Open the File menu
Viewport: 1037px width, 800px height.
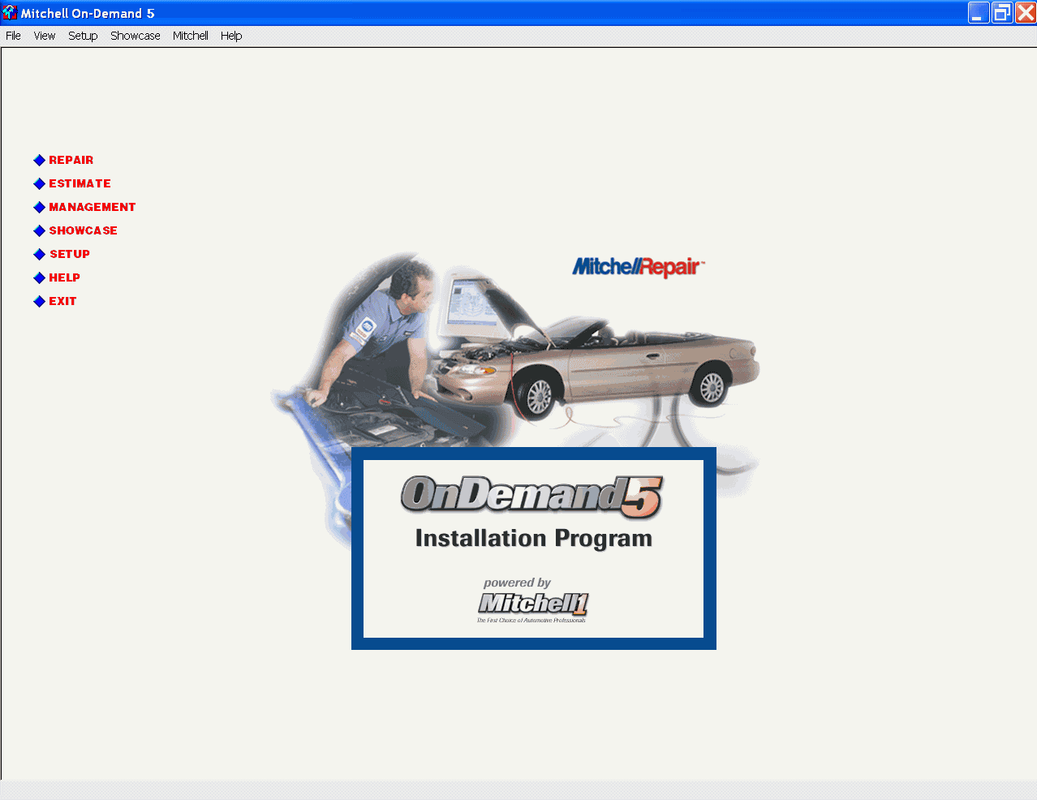(x=13, y=36)
